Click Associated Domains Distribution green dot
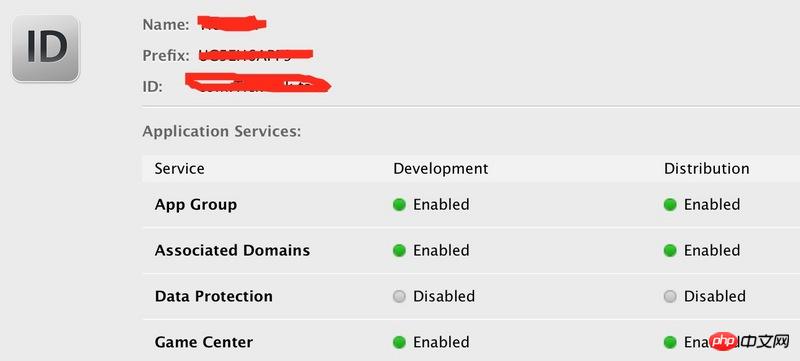 (670, 251)
